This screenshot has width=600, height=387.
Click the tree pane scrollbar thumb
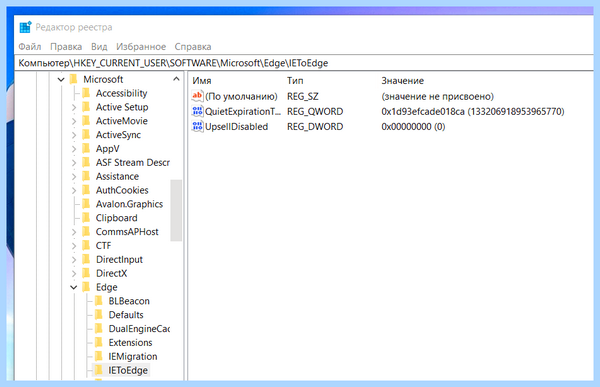pyautogui.click(x=176, y=210)
